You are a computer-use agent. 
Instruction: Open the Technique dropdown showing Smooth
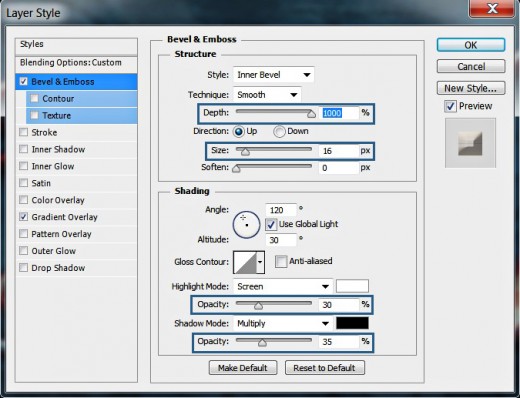click(267, 95)
